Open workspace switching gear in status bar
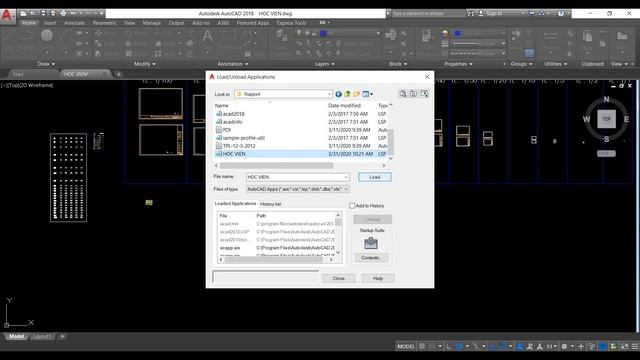Image resolution: width=640 pixels, height=360 pixels. (x=564, y=347)
